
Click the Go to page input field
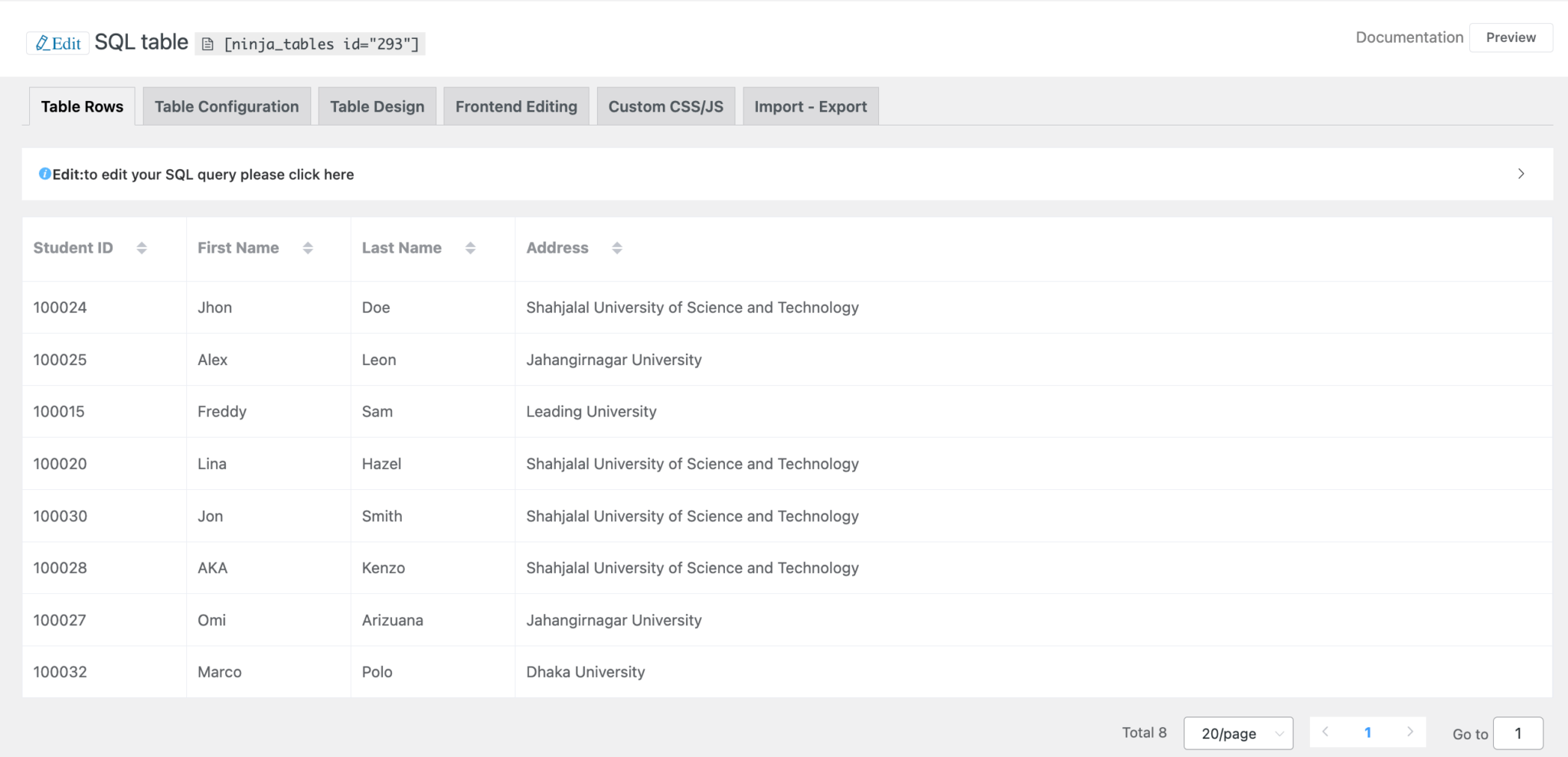(x=1517, y=733)
